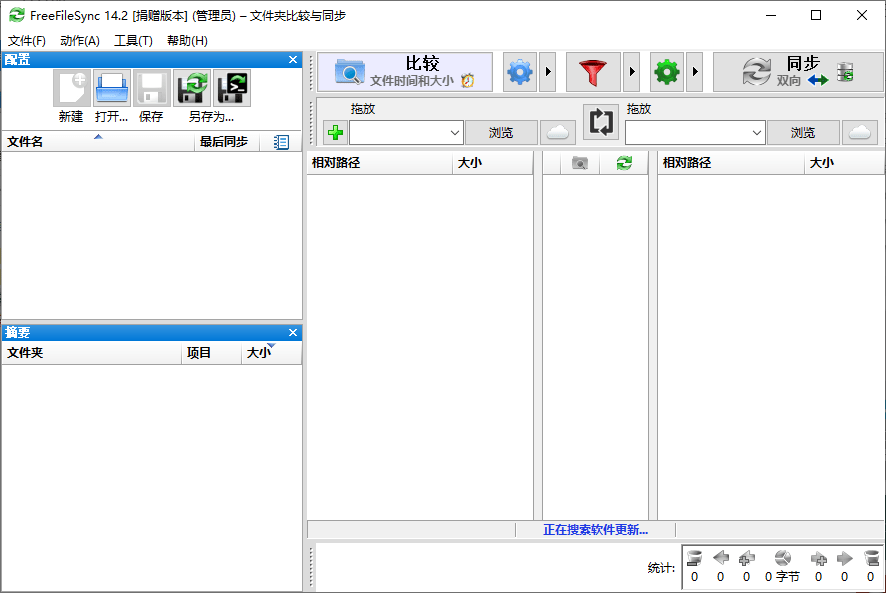The image size is (886, 593).
Task: Open comparison settings with the blue gear icon
Action: click(x=518, y=72)
